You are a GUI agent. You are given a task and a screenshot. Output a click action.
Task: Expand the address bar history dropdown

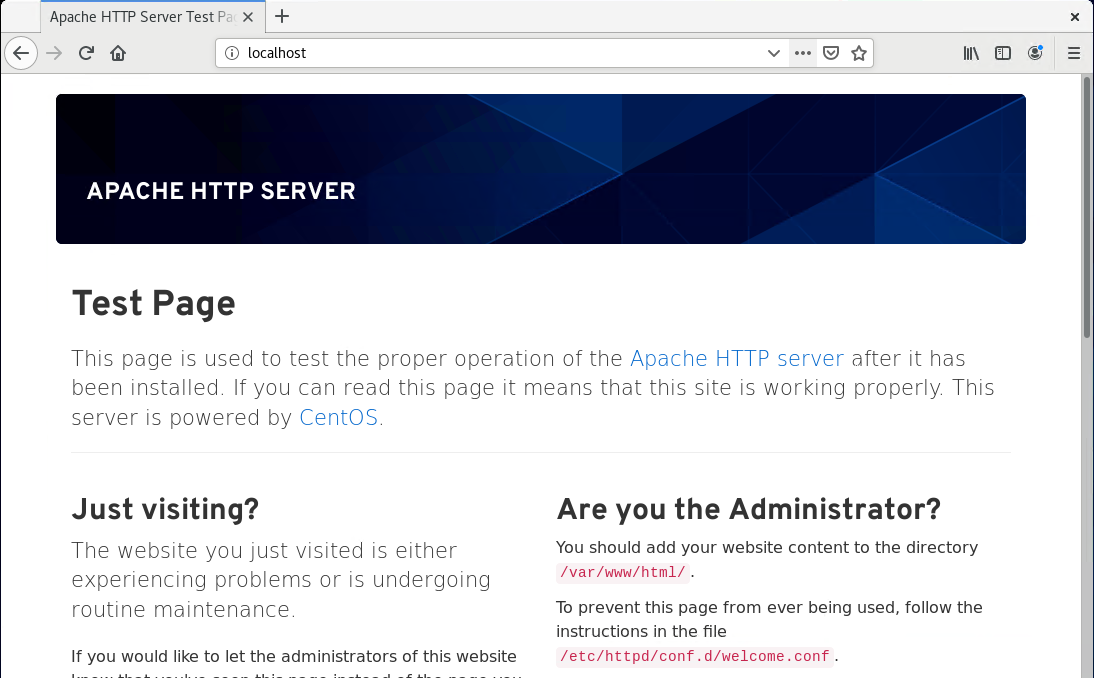(x=774, y=53)
